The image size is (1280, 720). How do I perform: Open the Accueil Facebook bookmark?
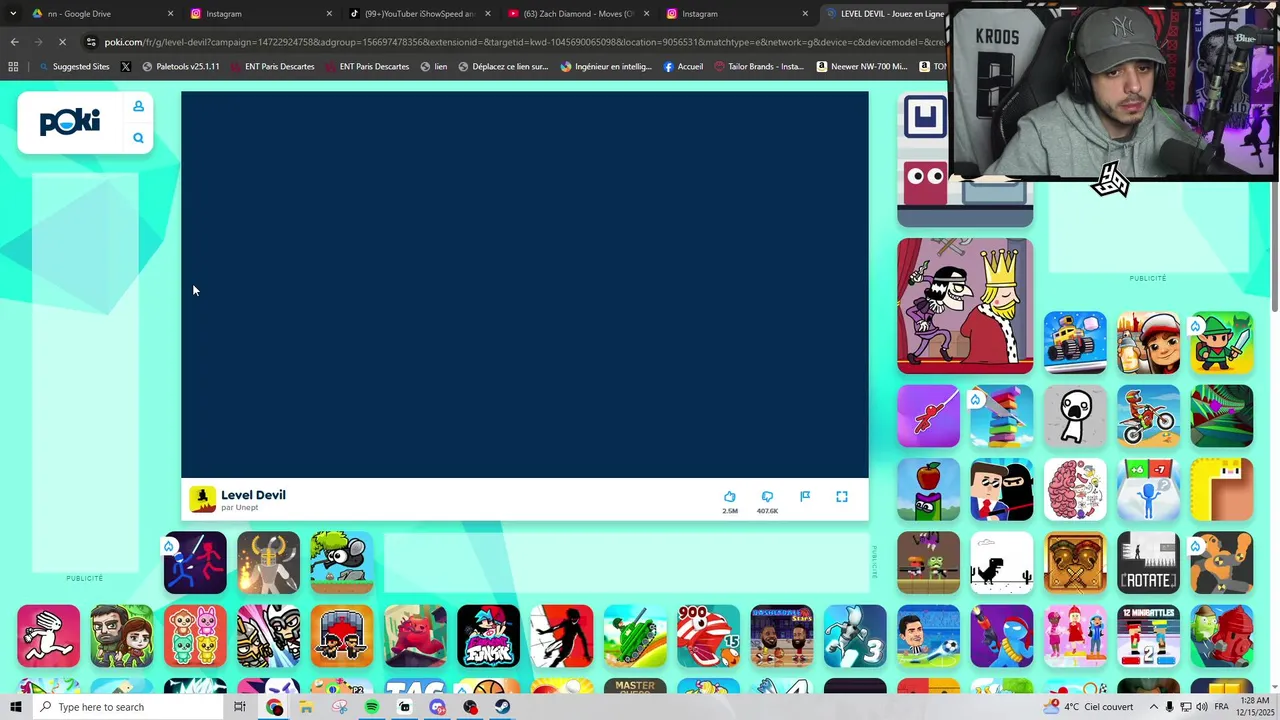683,67
